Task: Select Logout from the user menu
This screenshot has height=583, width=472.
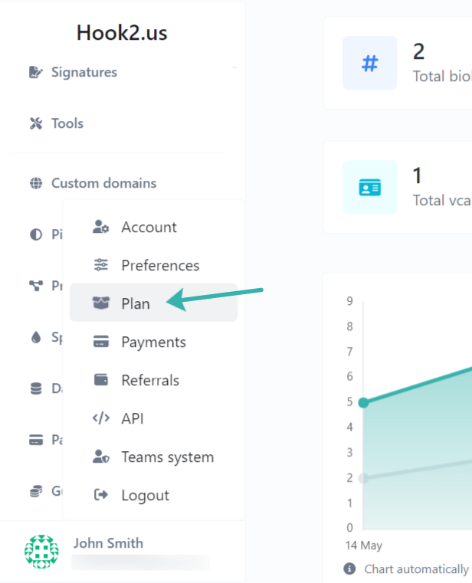Action: pyautogui.click(x=153, y=495)
